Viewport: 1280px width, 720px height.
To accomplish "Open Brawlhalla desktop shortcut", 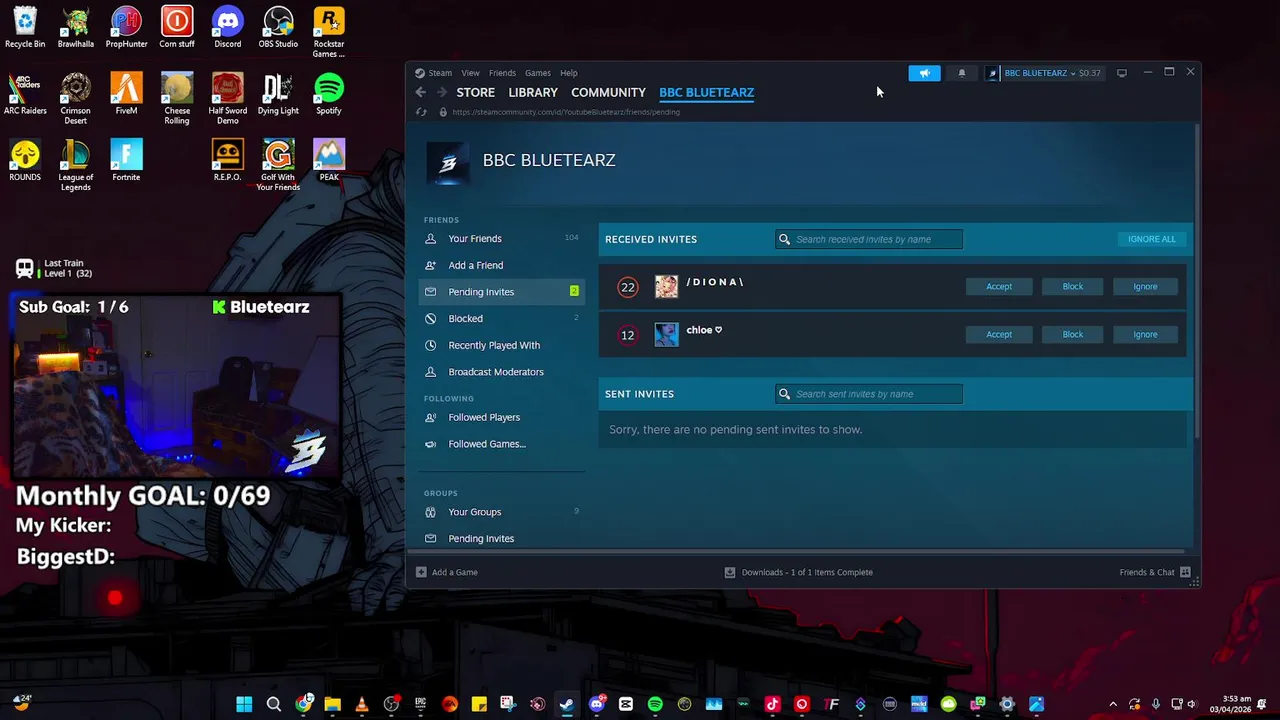I will [75, 28].
